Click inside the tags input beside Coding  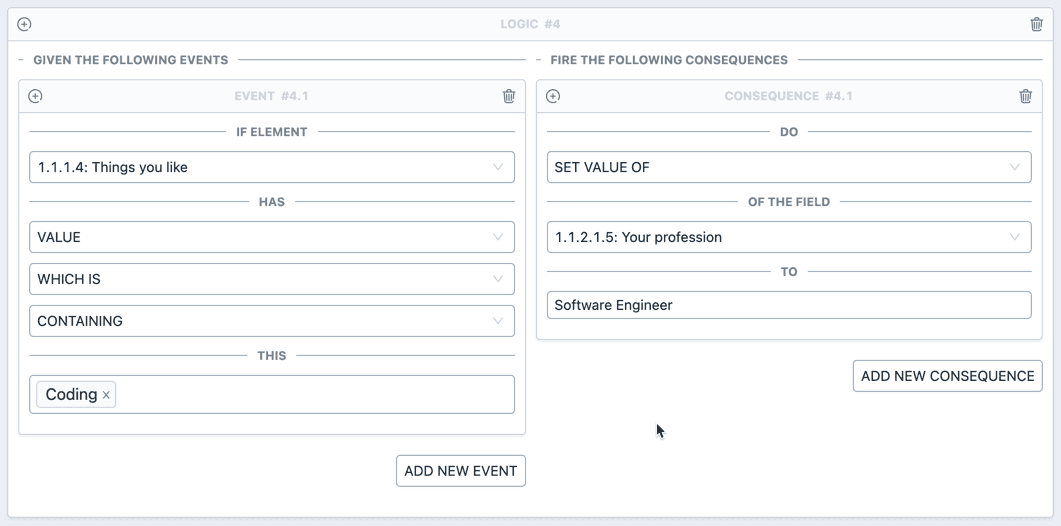coord(315,395)
